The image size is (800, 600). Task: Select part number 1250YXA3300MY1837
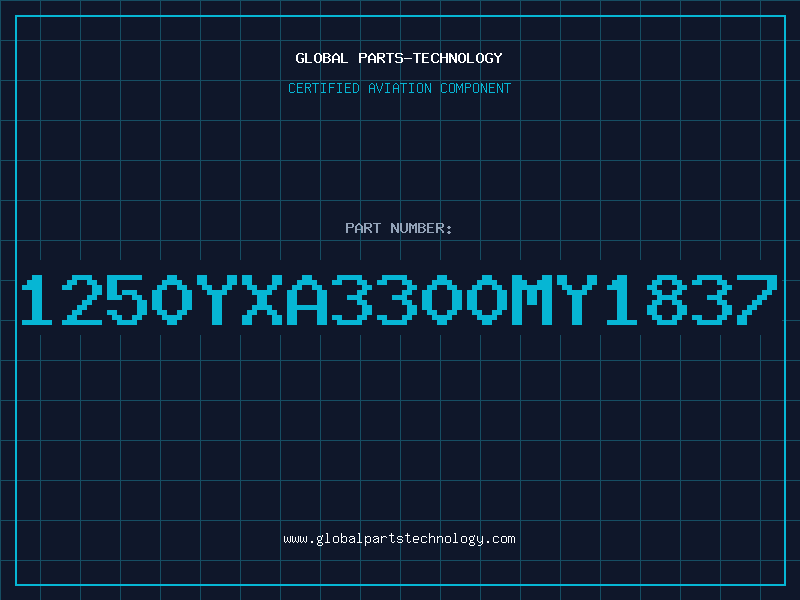399,299
